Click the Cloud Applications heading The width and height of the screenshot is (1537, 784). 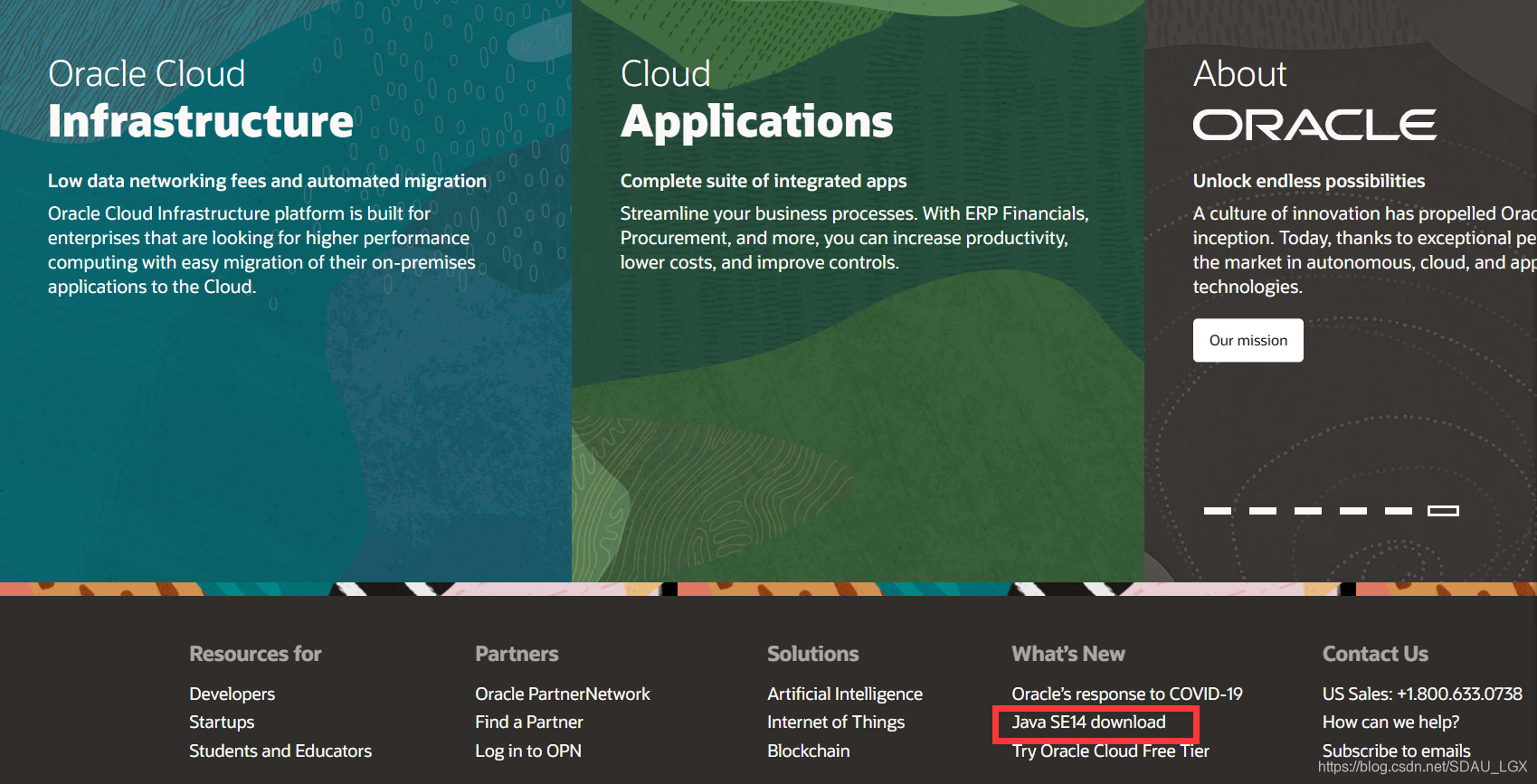point(756,99)
